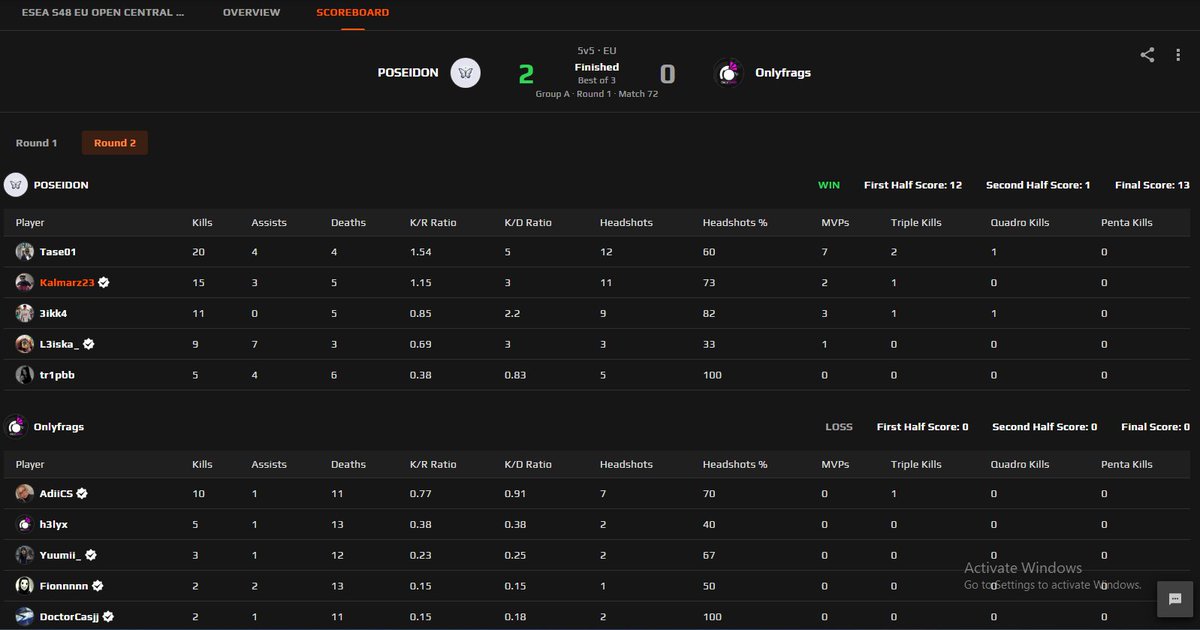Click DoctorCasjj's avatar
Image resolution: width=1200 pixels, height=630 pixels.
pos(25,617)
